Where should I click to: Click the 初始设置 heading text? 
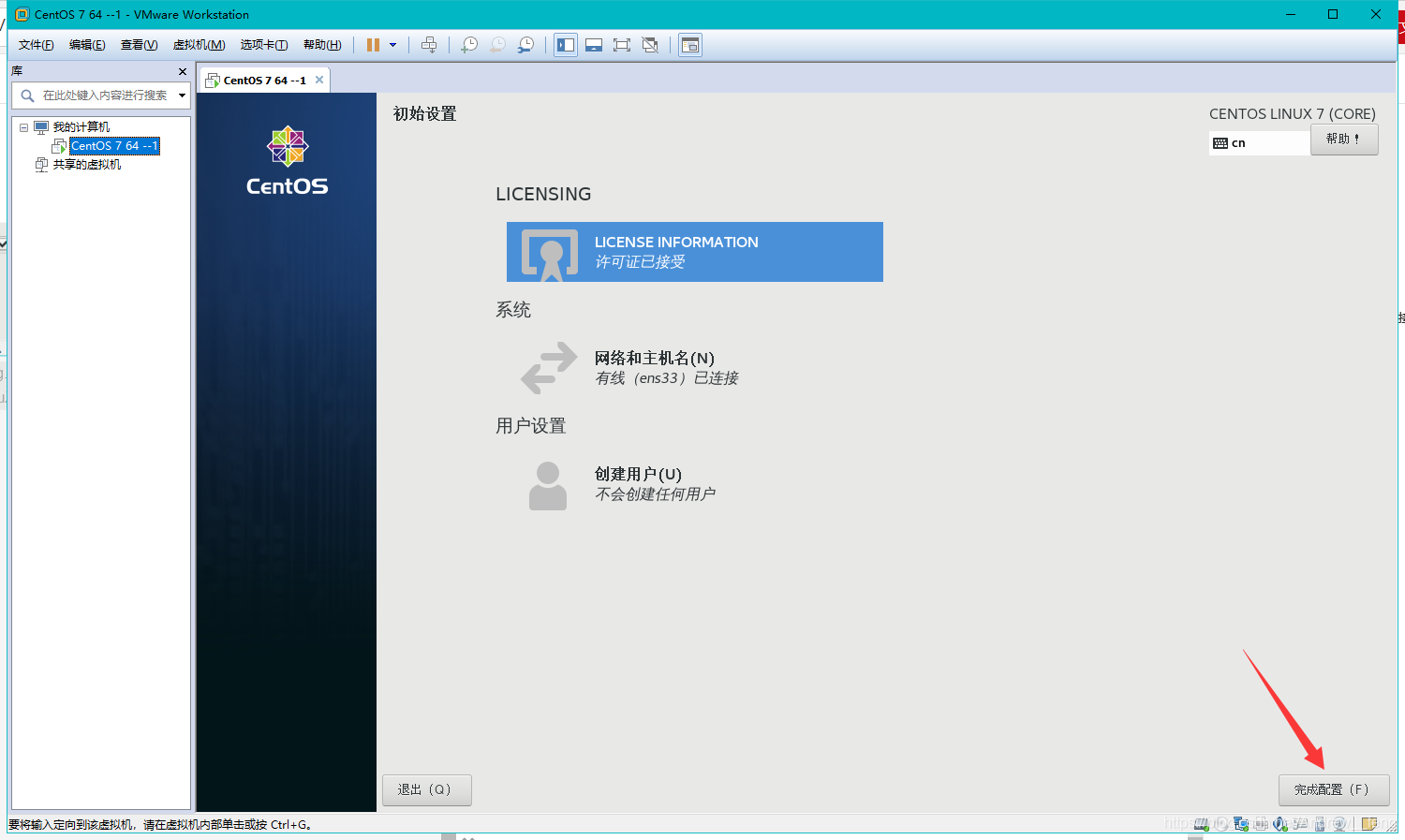pos(424,114)
